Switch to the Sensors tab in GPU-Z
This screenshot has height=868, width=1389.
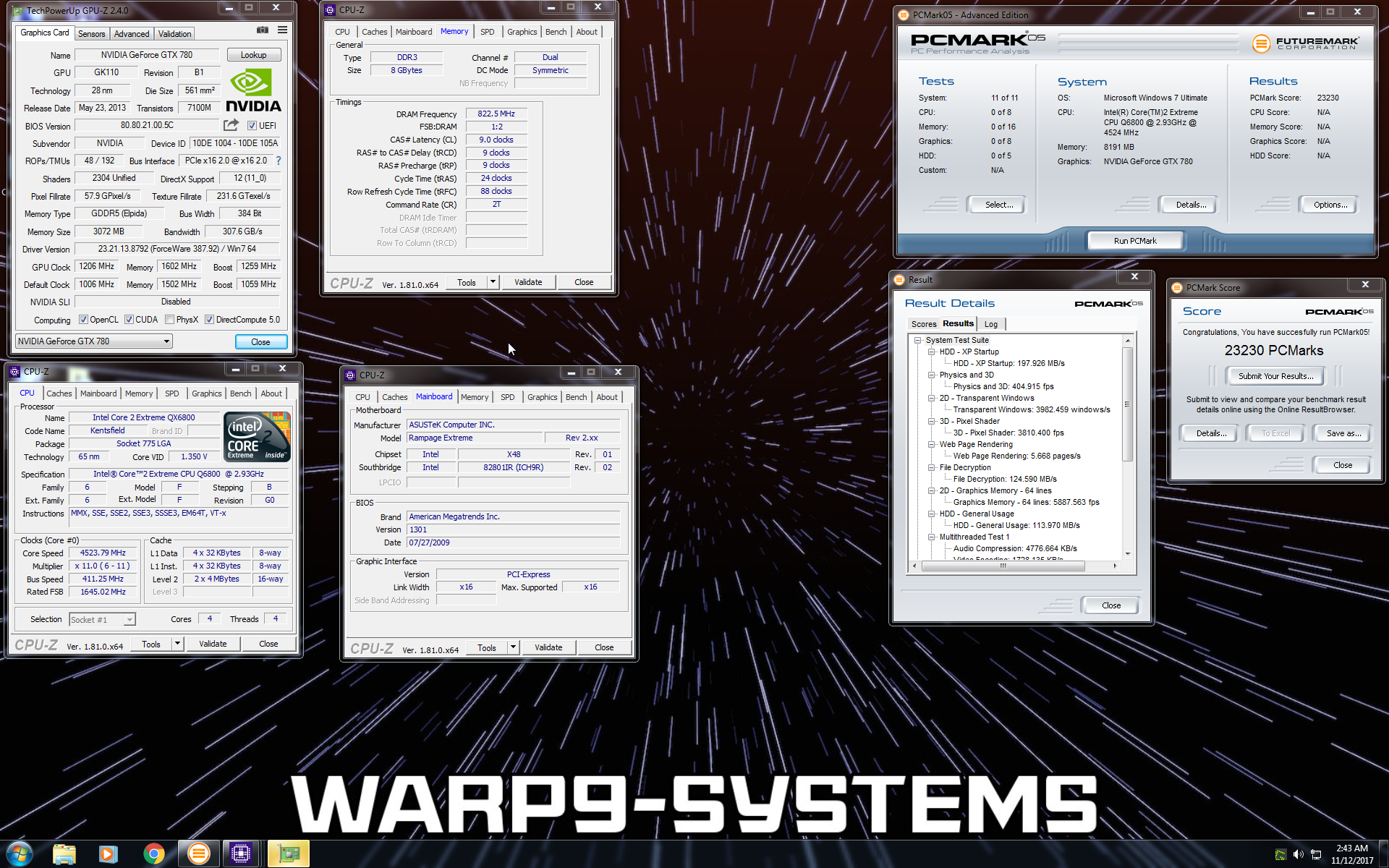click(91, 33)
